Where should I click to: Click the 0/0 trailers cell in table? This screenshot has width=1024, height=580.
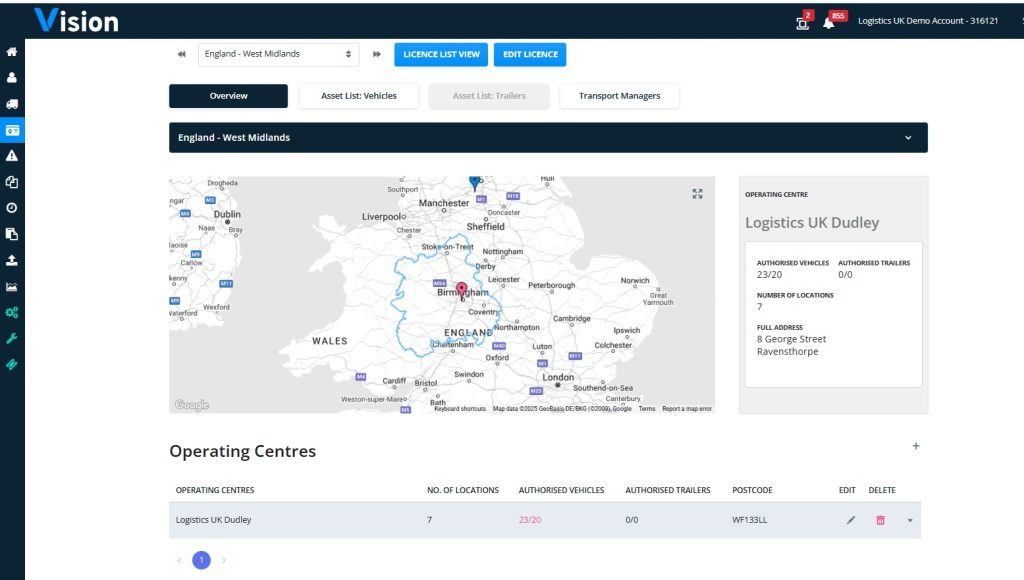tap(632, 520)
